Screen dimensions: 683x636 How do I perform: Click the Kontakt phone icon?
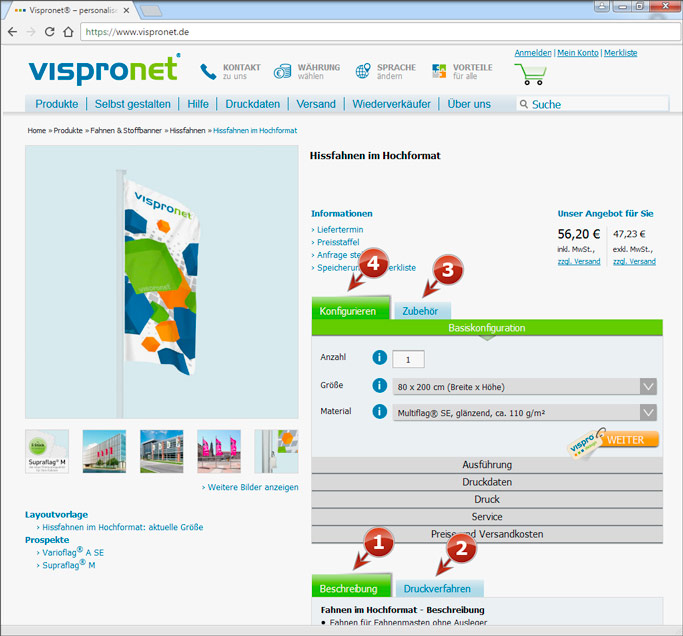208,71
